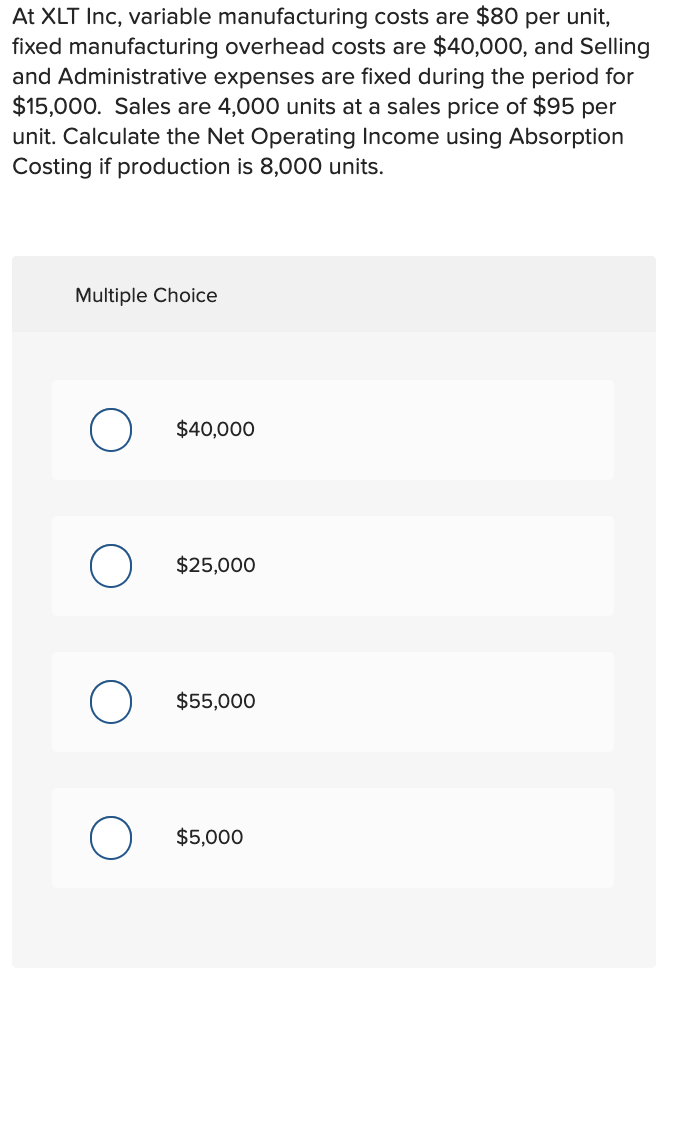The width and height of the screenshot is (692, 1124).
Task: Click the $25,000 answer label text
Action: point(215,565)
